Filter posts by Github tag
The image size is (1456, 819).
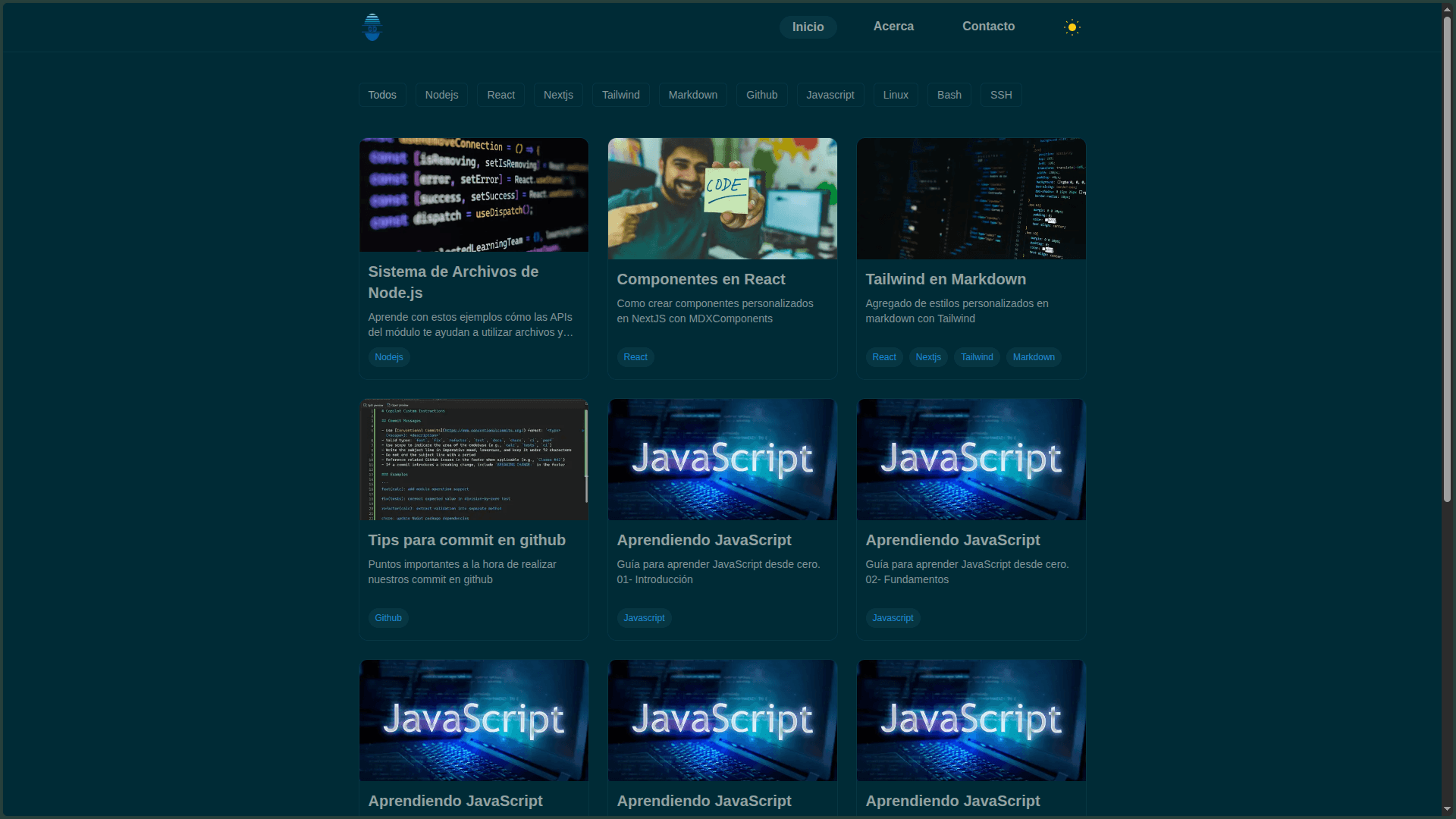tap(761, 95)
